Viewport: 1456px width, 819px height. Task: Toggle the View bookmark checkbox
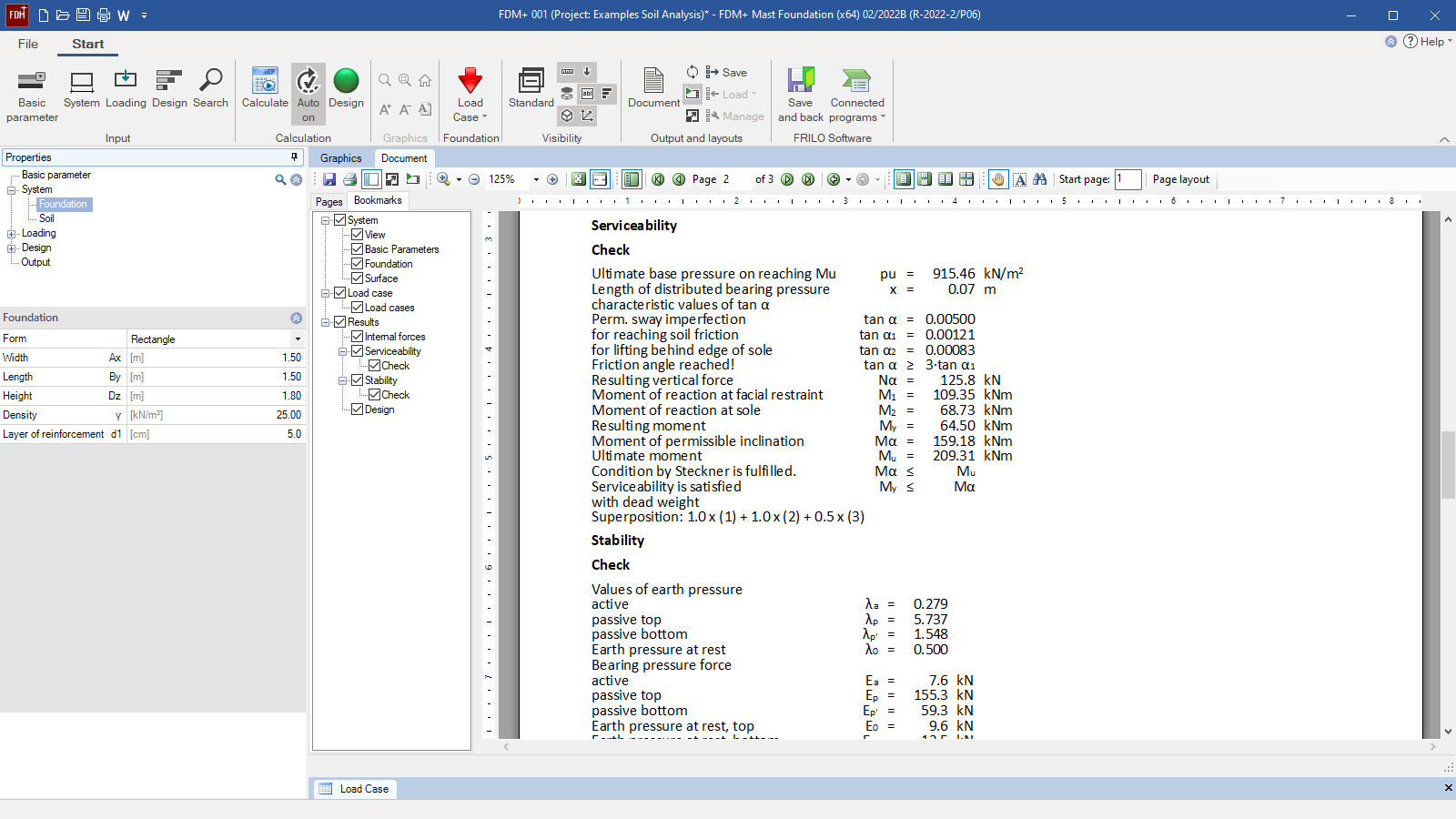click(358, 235)
